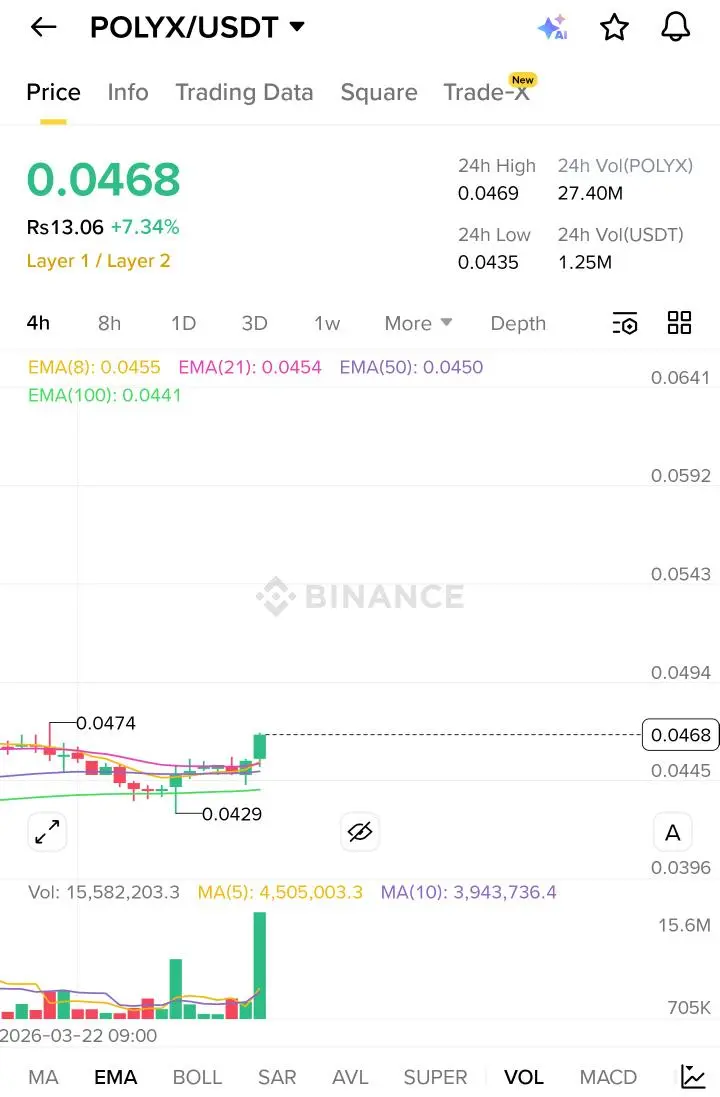The image size is (720, 1097).
Task: Select the 1D timeframe
Action: coord(183,323)
